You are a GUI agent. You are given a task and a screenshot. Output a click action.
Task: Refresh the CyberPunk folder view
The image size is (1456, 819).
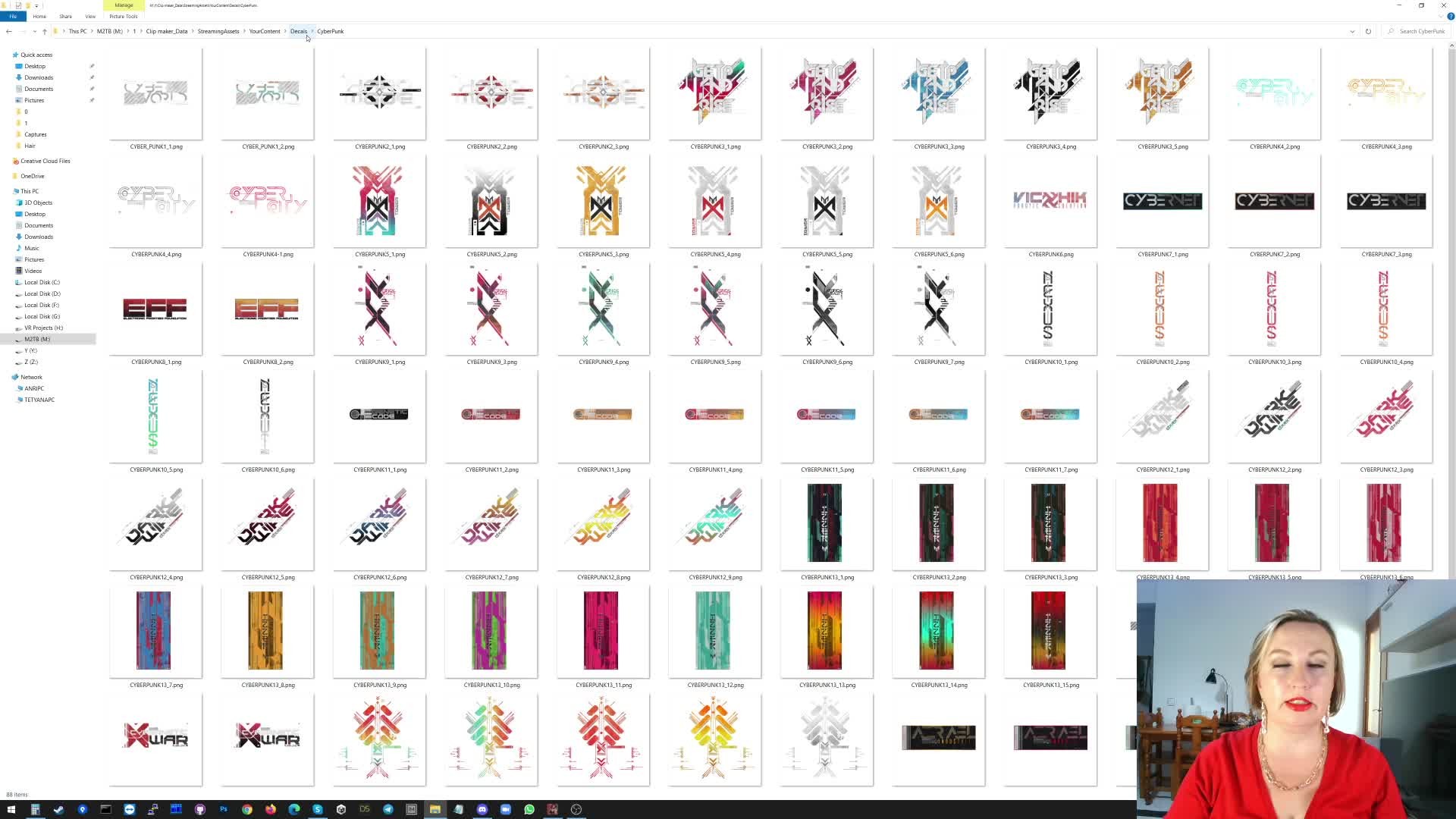[x=1368, y=31]
